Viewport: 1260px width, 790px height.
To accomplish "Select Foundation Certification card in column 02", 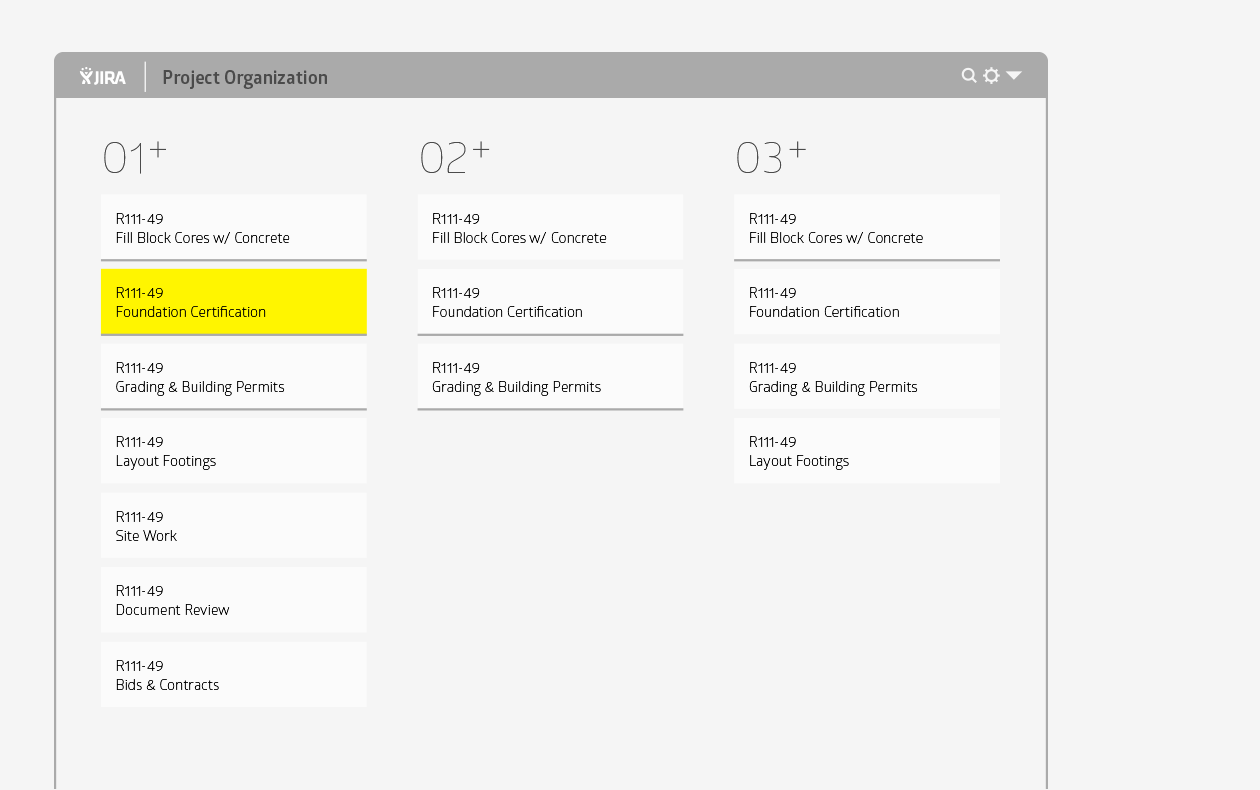I will click(x=550, y=302).
